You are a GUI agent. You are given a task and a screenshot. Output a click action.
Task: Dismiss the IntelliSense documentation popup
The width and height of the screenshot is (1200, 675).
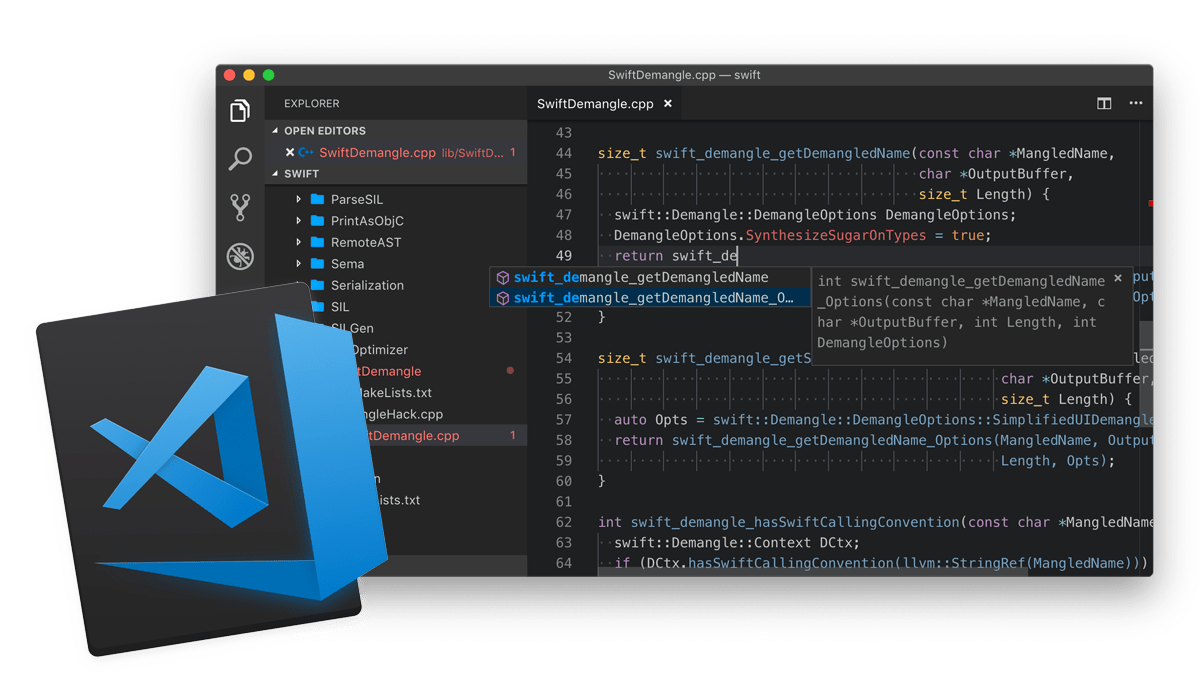click(1117, 278)
